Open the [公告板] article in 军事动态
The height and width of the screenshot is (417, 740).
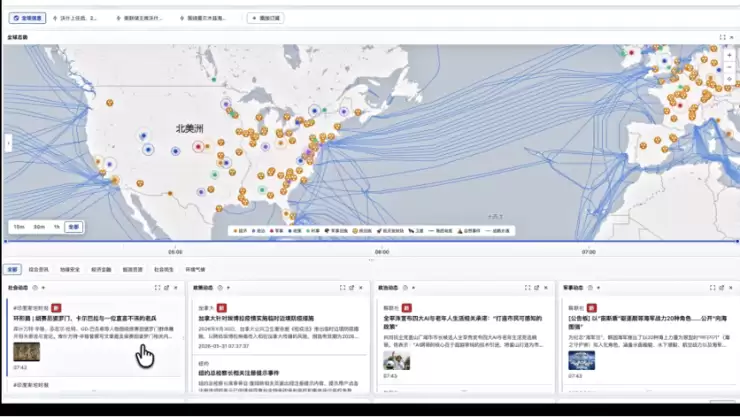(649, 322)
